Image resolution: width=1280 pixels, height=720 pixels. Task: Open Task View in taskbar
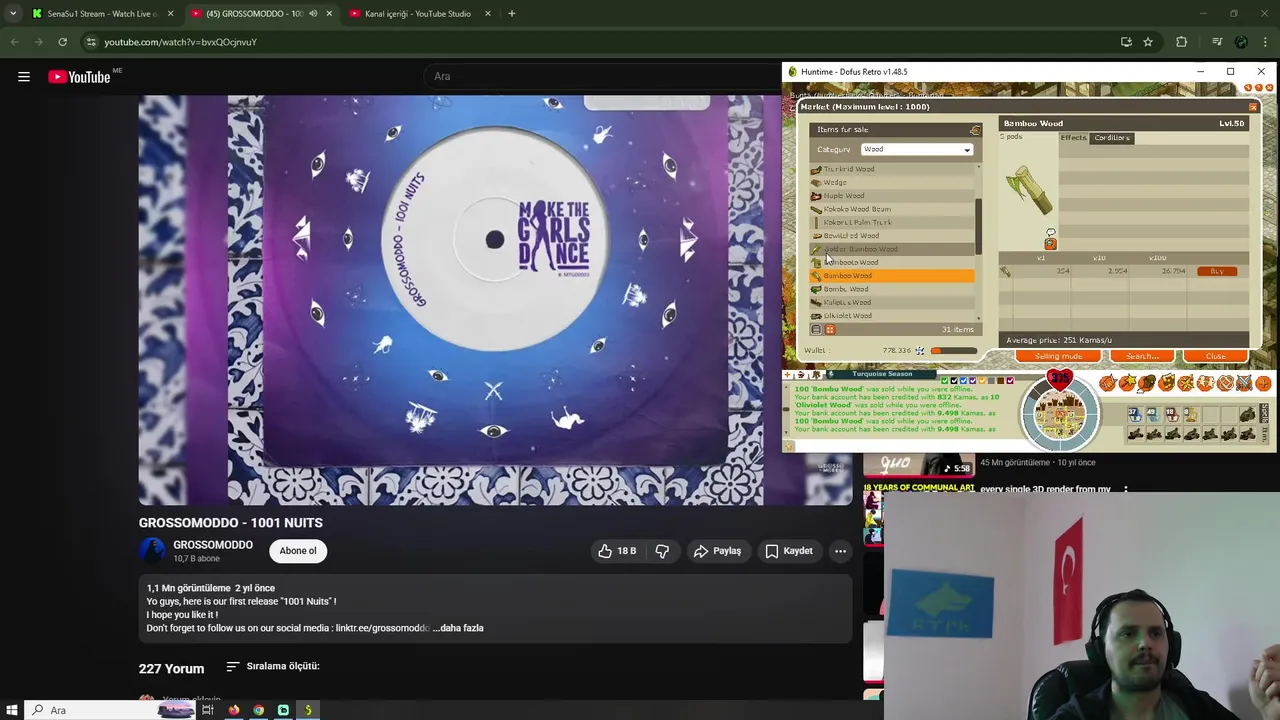(208, 710)
